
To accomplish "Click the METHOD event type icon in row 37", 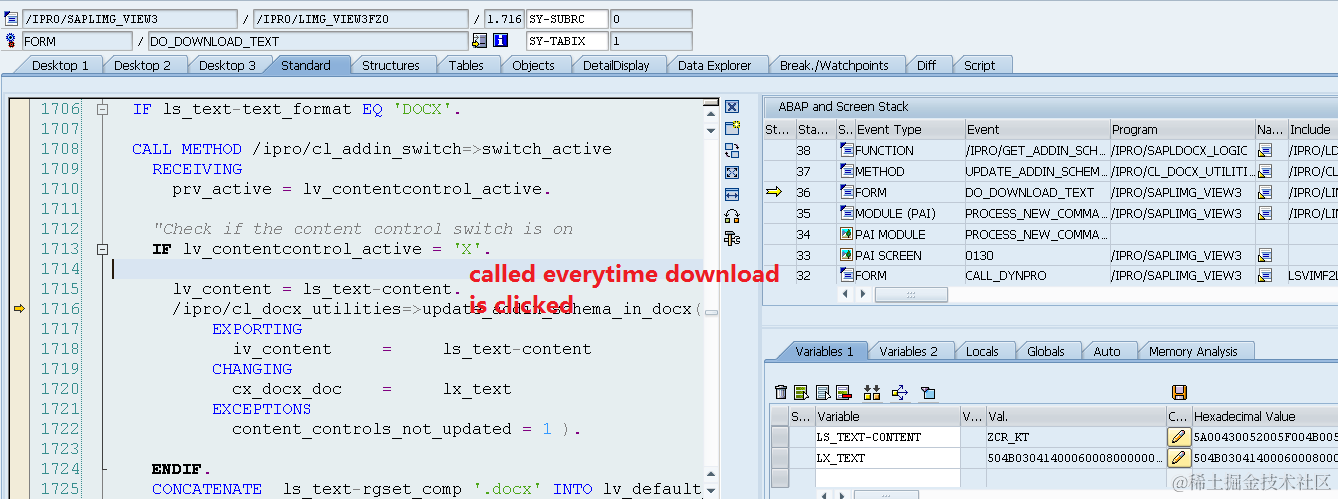I will (x=846, y=171).
